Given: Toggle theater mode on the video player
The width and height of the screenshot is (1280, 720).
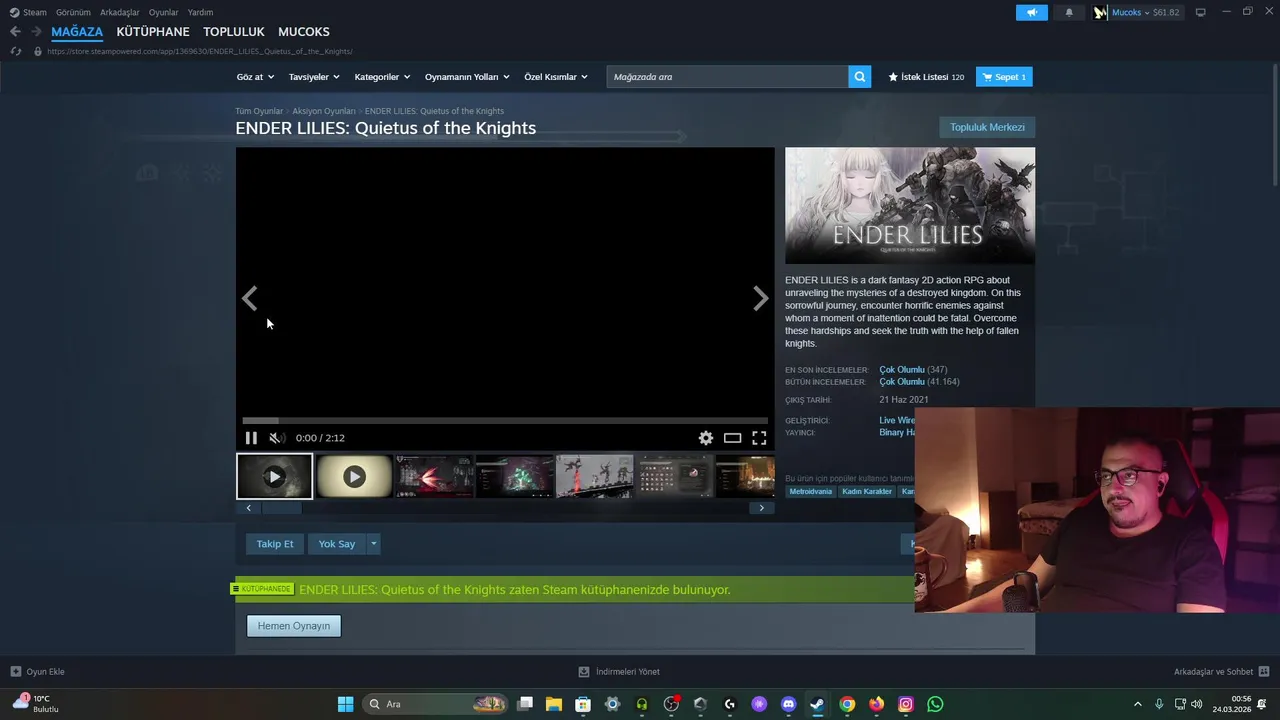Looking at the screenshot, I should [733, 438].
